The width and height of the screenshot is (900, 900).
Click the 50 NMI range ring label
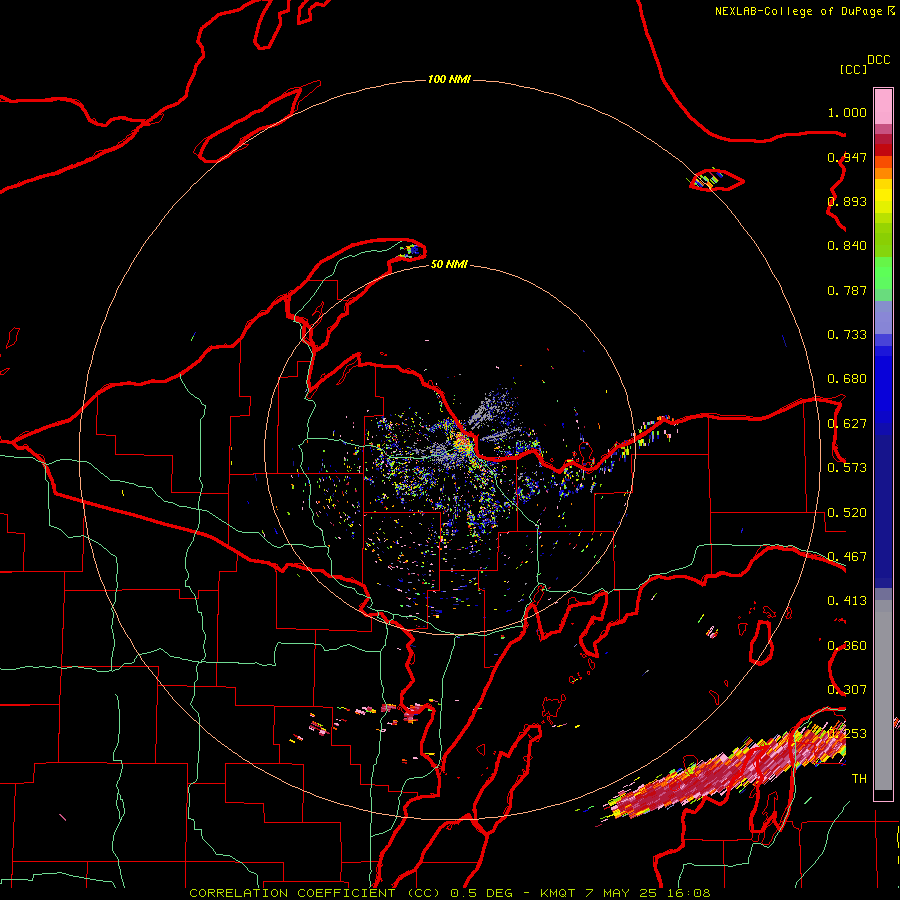pos(449,265)
